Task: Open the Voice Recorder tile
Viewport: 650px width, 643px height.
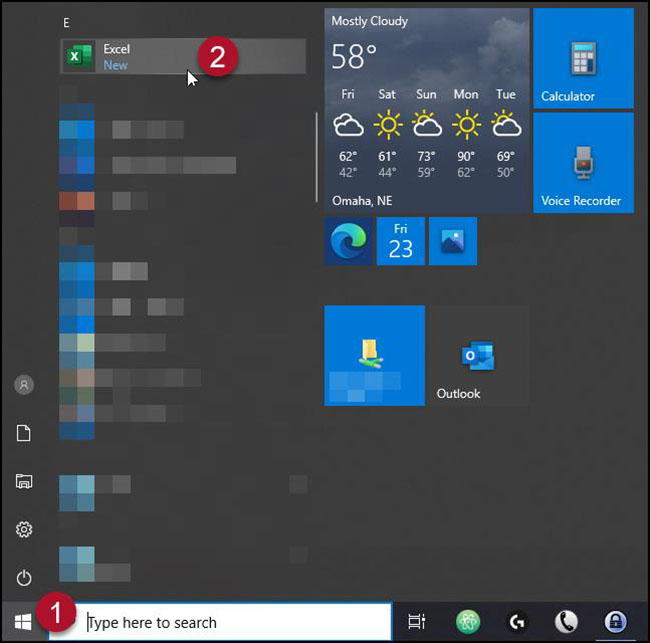Action: (583, 163)
